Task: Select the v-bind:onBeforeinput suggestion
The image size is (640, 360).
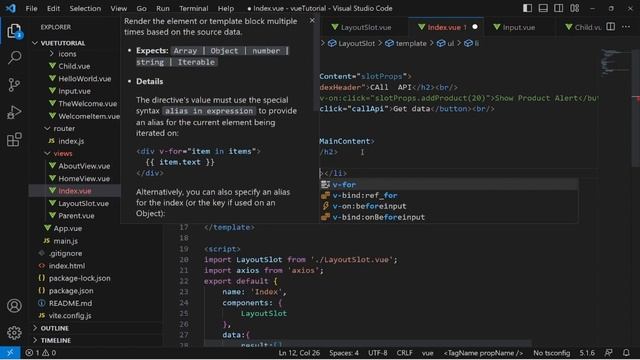Action: click(x=449, y=217)
